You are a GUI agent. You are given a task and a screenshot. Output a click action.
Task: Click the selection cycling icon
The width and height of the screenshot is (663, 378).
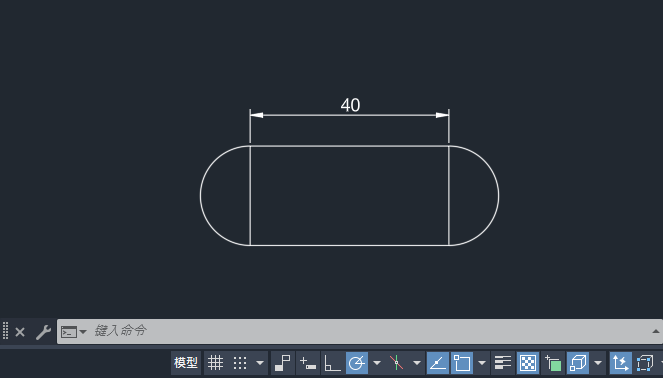(x=553, y=363)
